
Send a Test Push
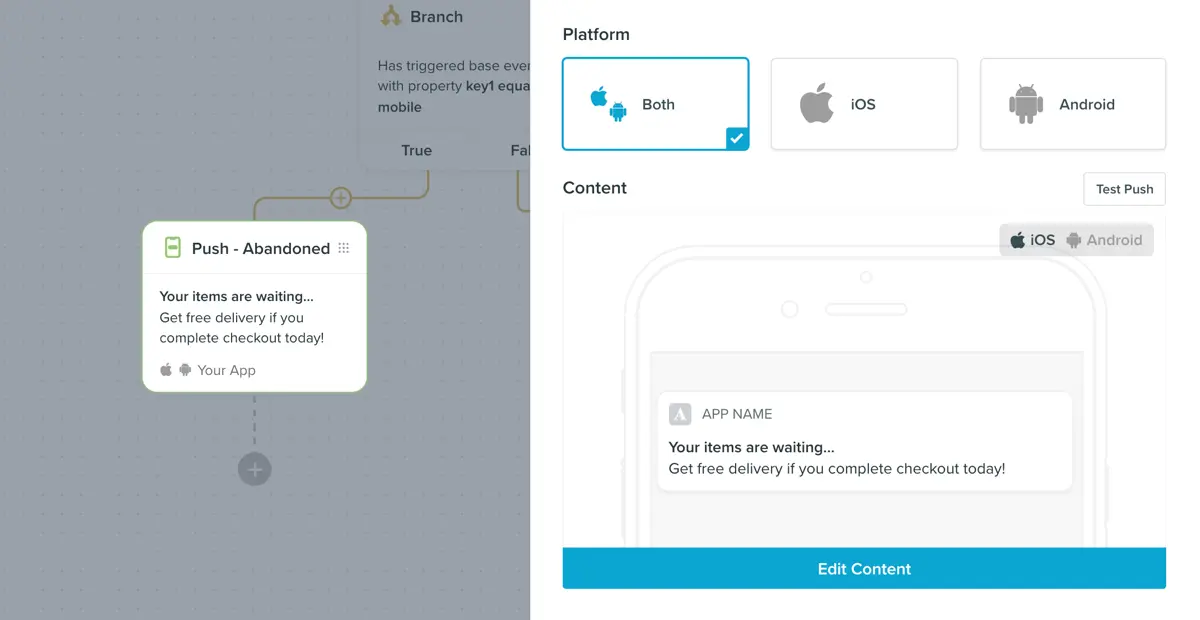(1124, 188)
